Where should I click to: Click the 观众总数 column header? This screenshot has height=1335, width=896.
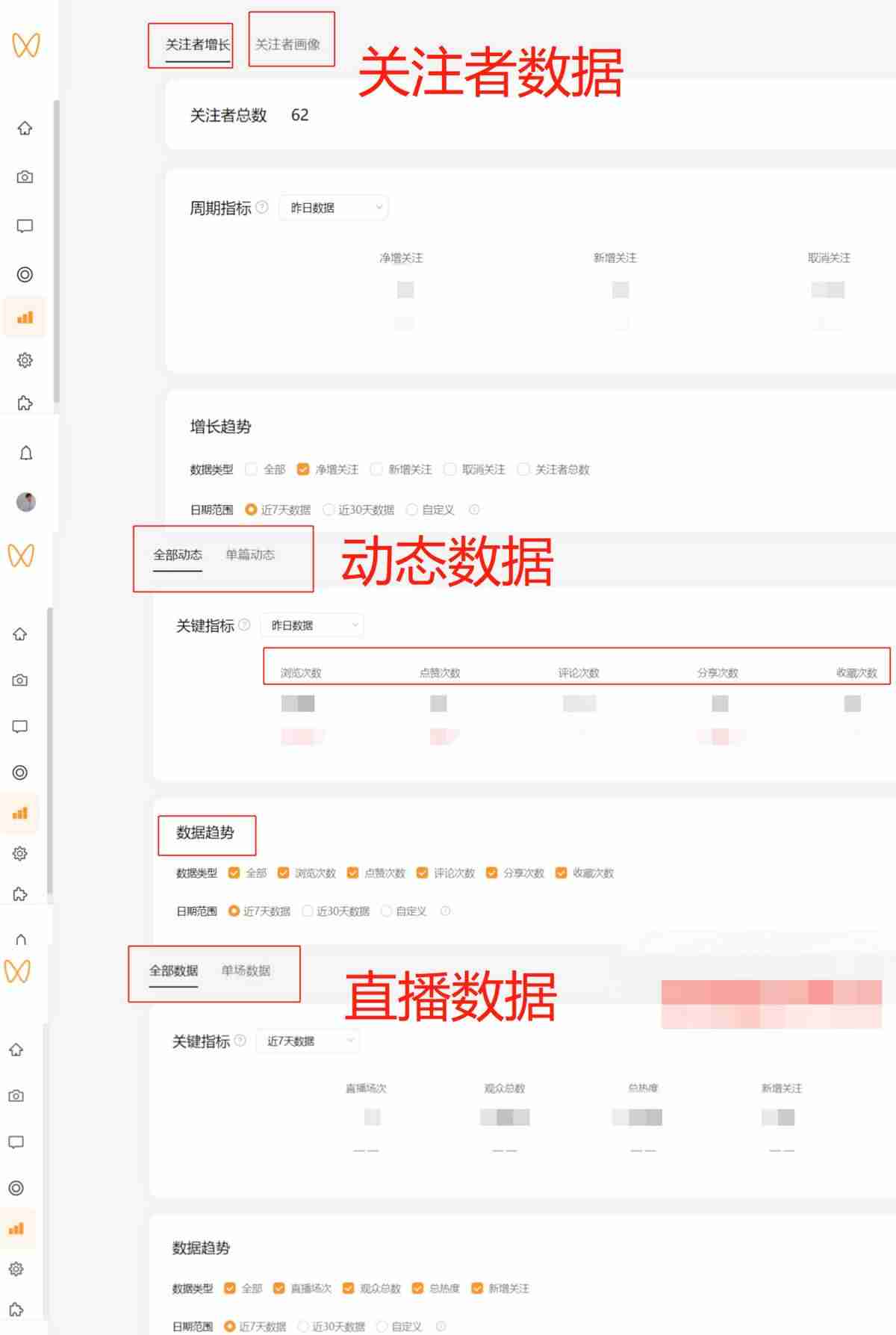tap(505, 1088)
